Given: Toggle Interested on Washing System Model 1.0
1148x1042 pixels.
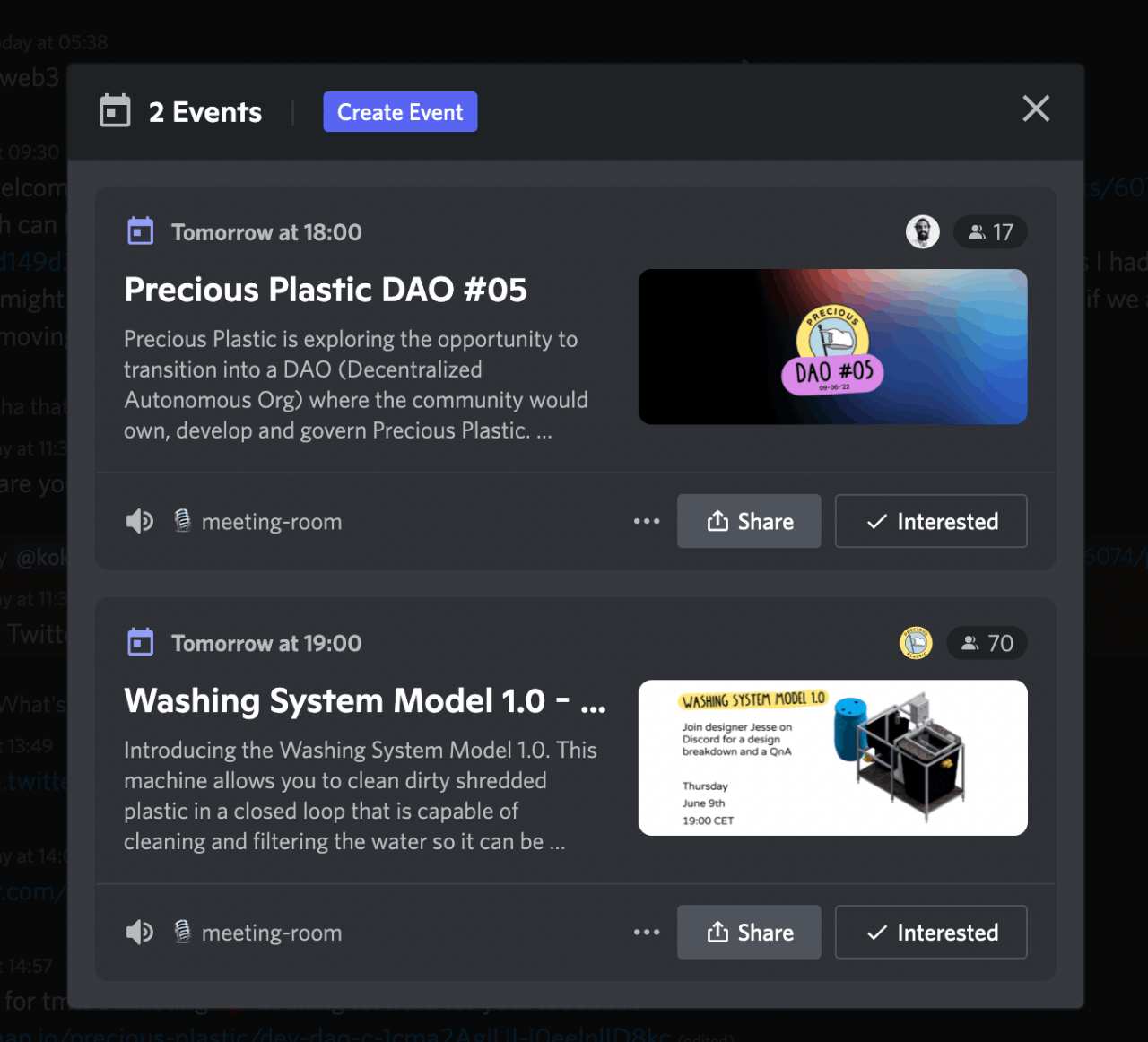Looking at the screenshot, I should [x=931, y=932].
